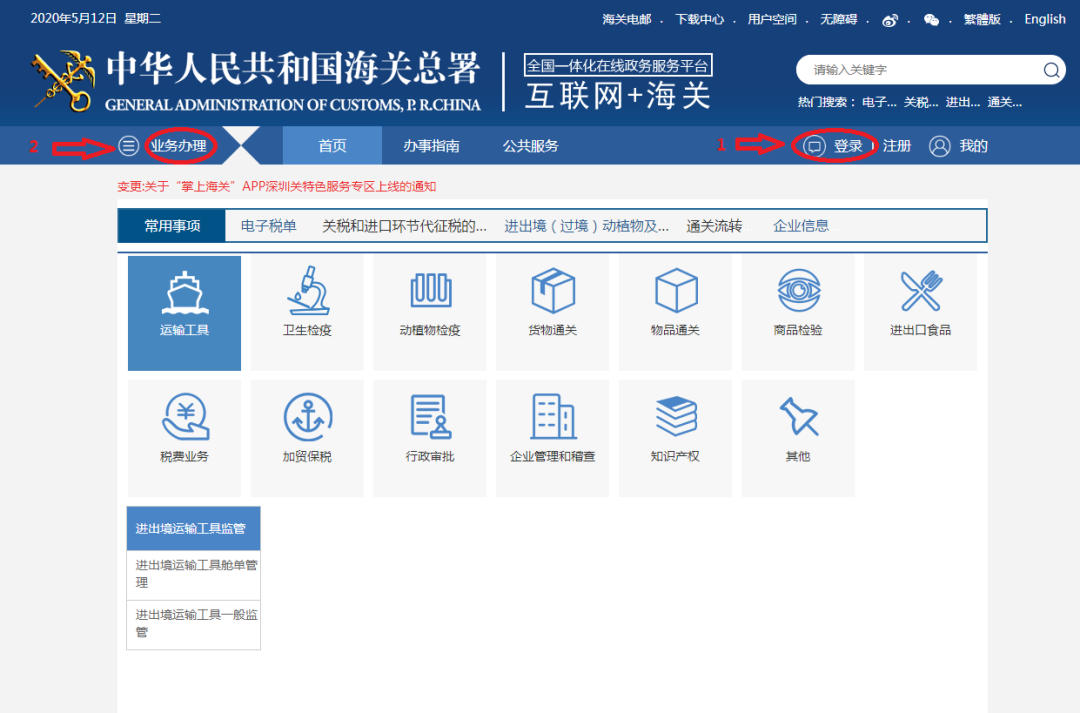
Task: Open the 办事指南 menu item
Action: tap(432, 145)
